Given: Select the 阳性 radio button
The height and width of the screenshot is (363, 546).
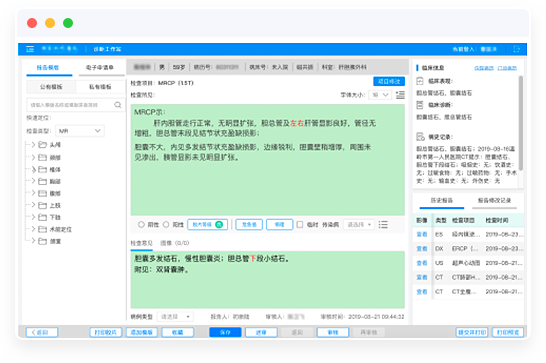Looking at the screenshot, I should (x=166, y=225).
